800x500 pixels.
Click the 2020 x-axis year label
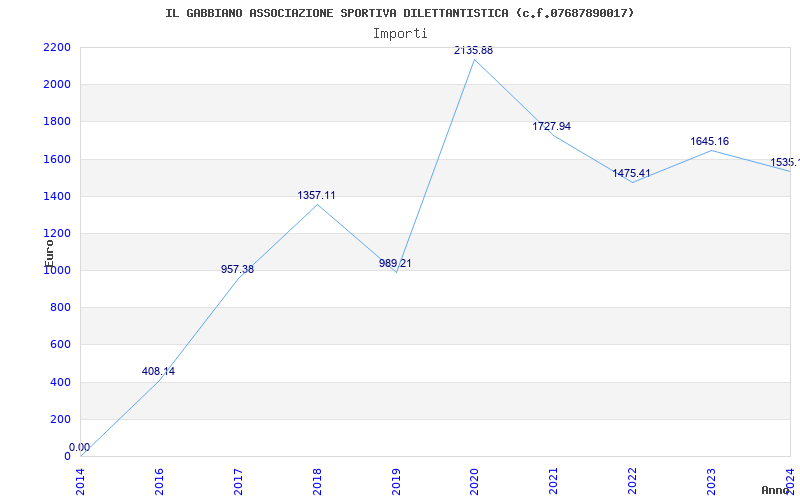click(x=474, y=481)
